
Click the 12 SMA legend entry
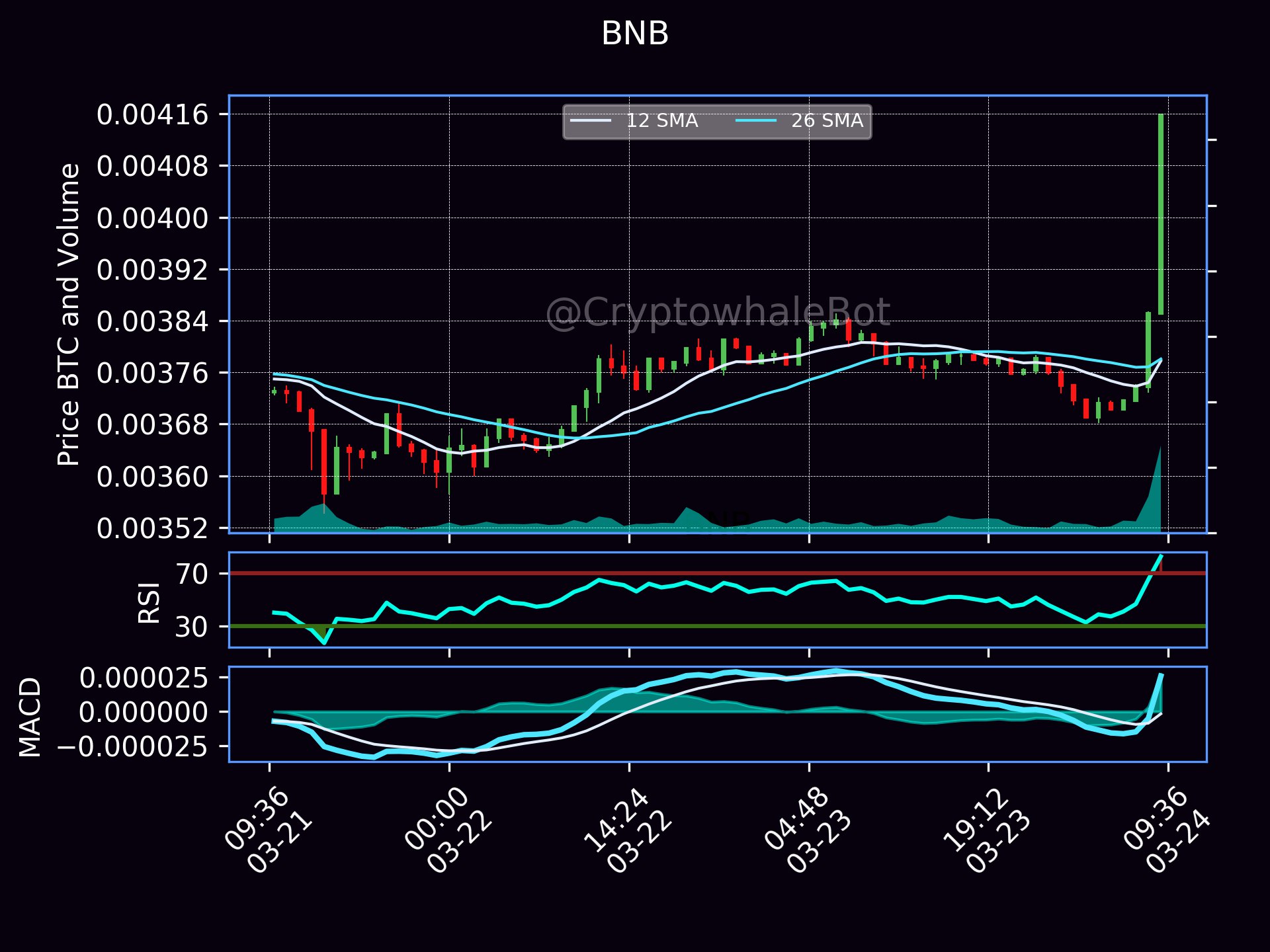click(x=634, y=121)
